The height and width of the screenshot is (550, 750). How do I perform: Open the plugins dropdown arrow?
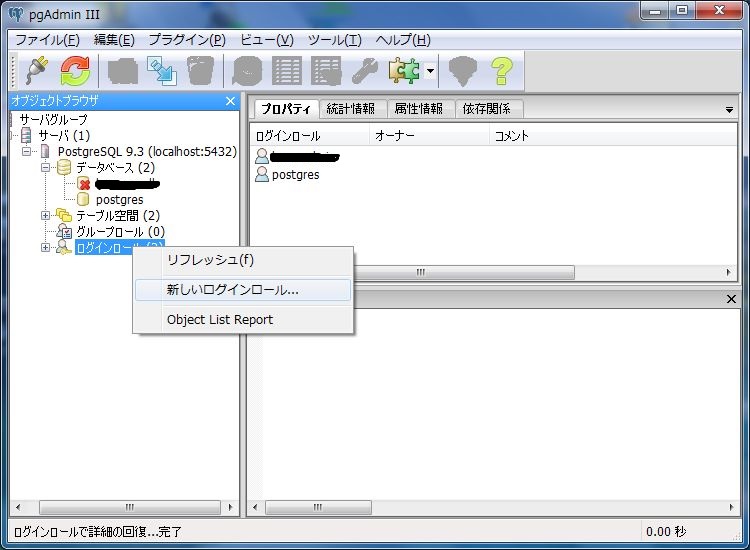tap(430, 71)
